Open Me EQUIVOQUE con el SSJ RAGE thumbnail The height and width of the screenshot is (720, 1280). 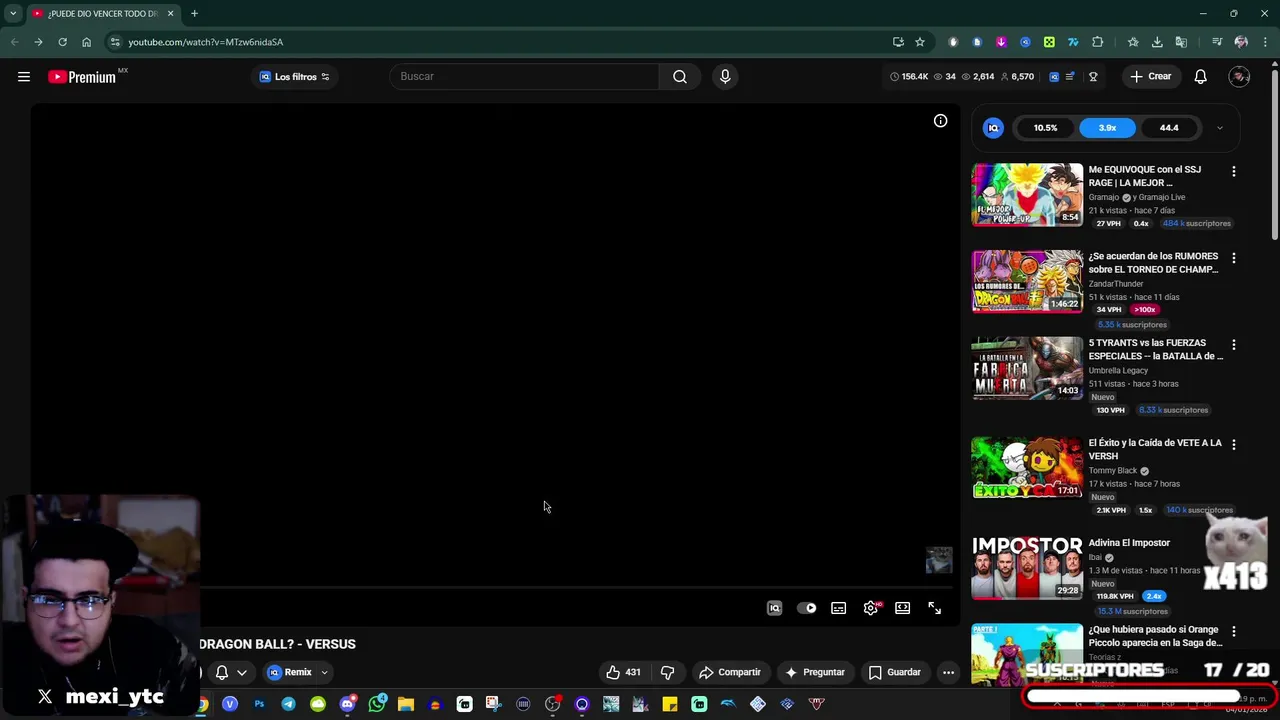tap(1027, 195)
